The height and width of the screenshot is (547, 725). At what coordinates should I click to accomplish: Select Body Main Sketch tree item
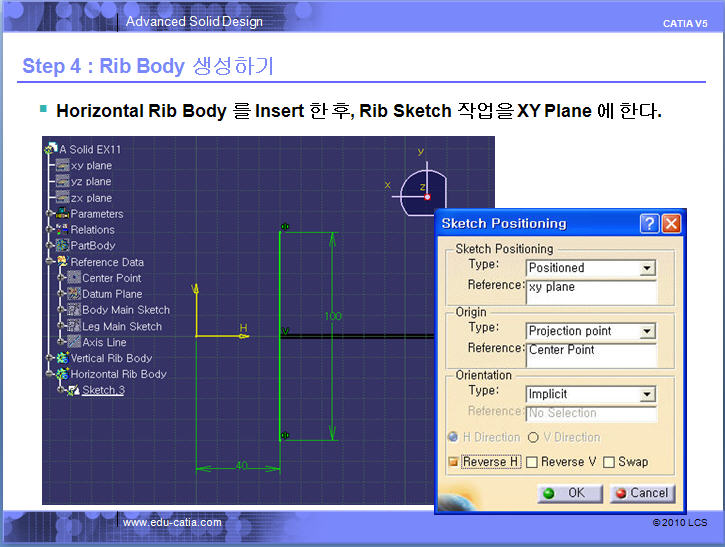coord(126,310)
